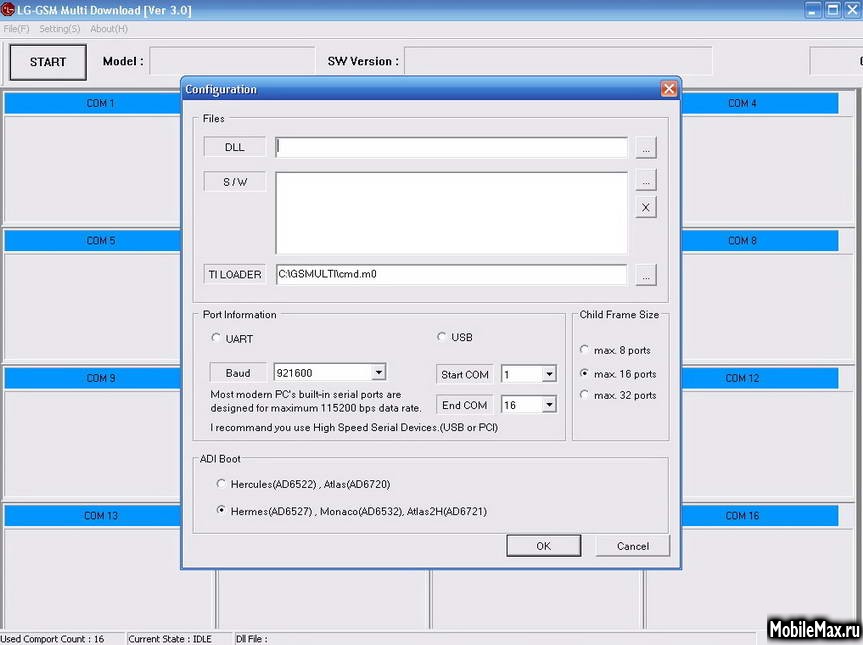Open the Setting(S) menu

point(59,29)
